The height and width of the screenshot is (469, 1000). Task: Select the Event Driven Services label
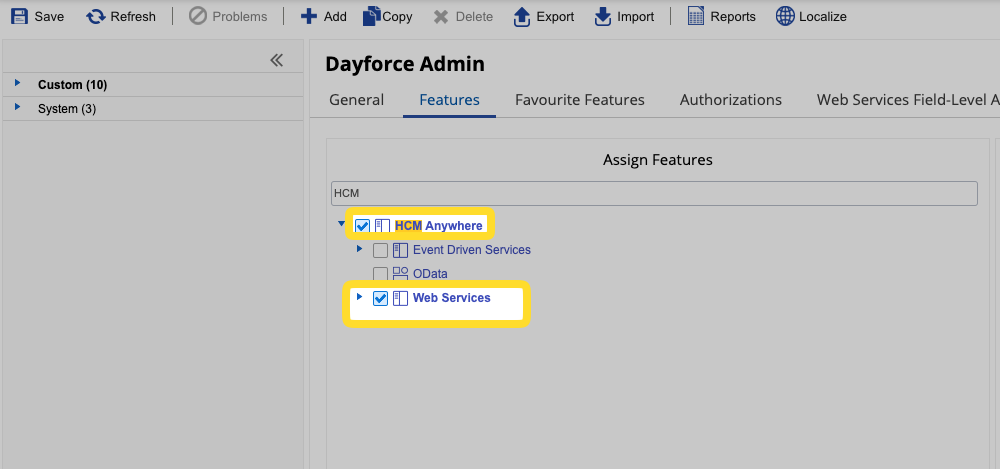click(471, 250)
